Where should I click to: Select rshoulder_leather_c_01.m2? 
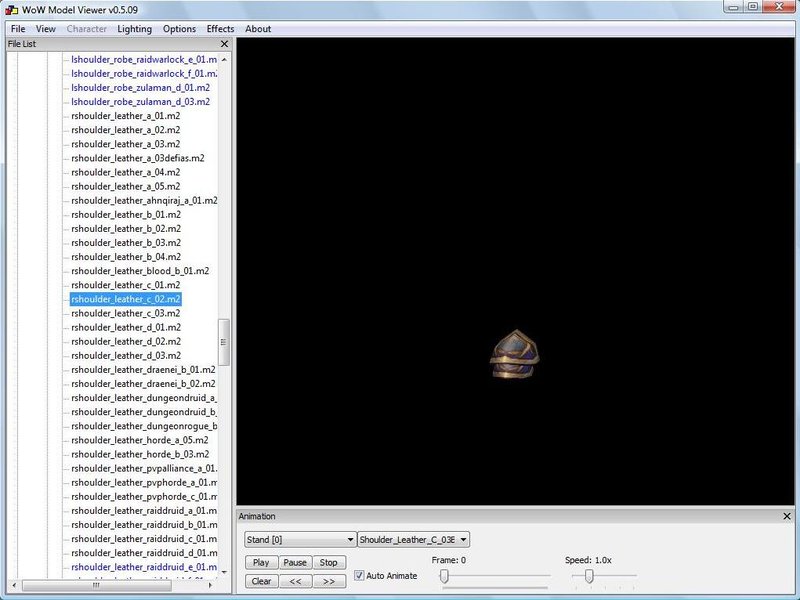tap(126, 285)
